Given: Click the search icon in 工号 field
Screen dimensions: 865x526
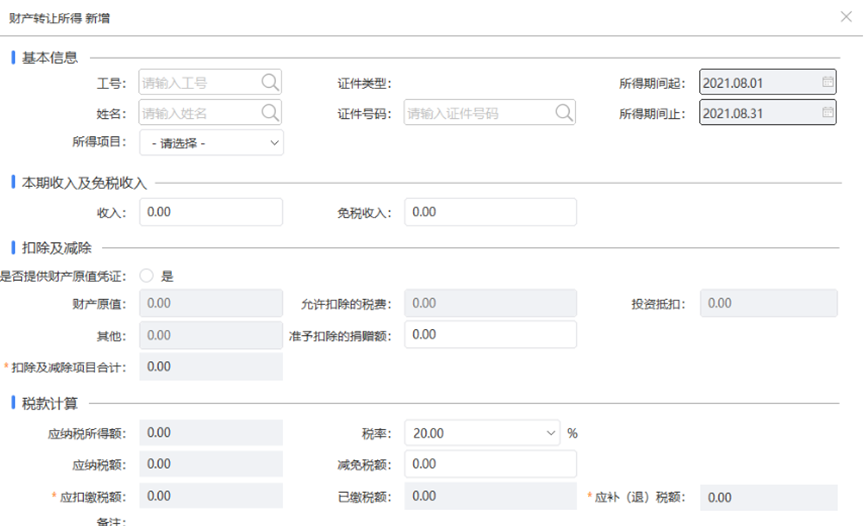Looking at the screenshot, I should [x=270, y=83].
